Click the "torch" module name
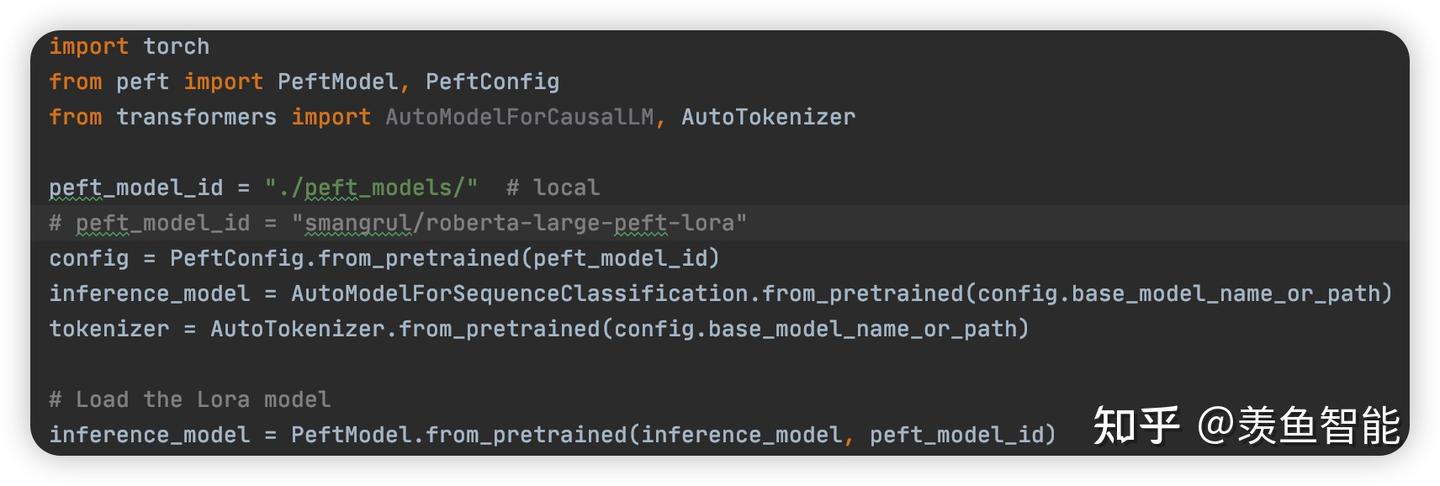The width and height of the screenshot is (1440, 486). click(x=176, y=47)
